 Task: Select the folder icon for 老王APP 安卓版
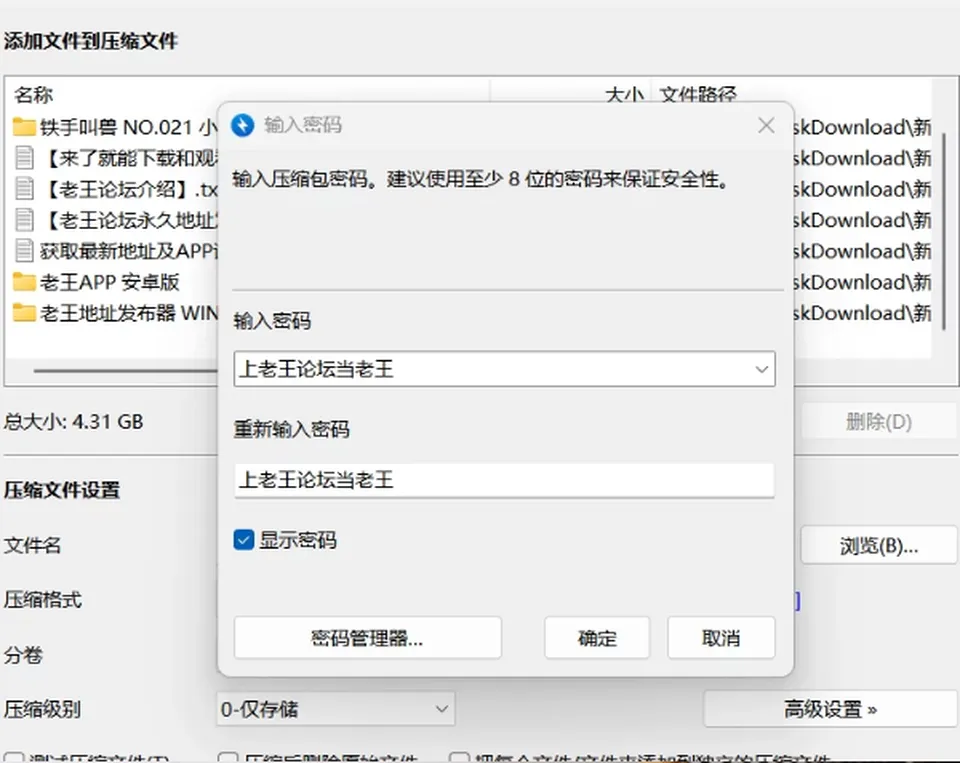[24, 282]
